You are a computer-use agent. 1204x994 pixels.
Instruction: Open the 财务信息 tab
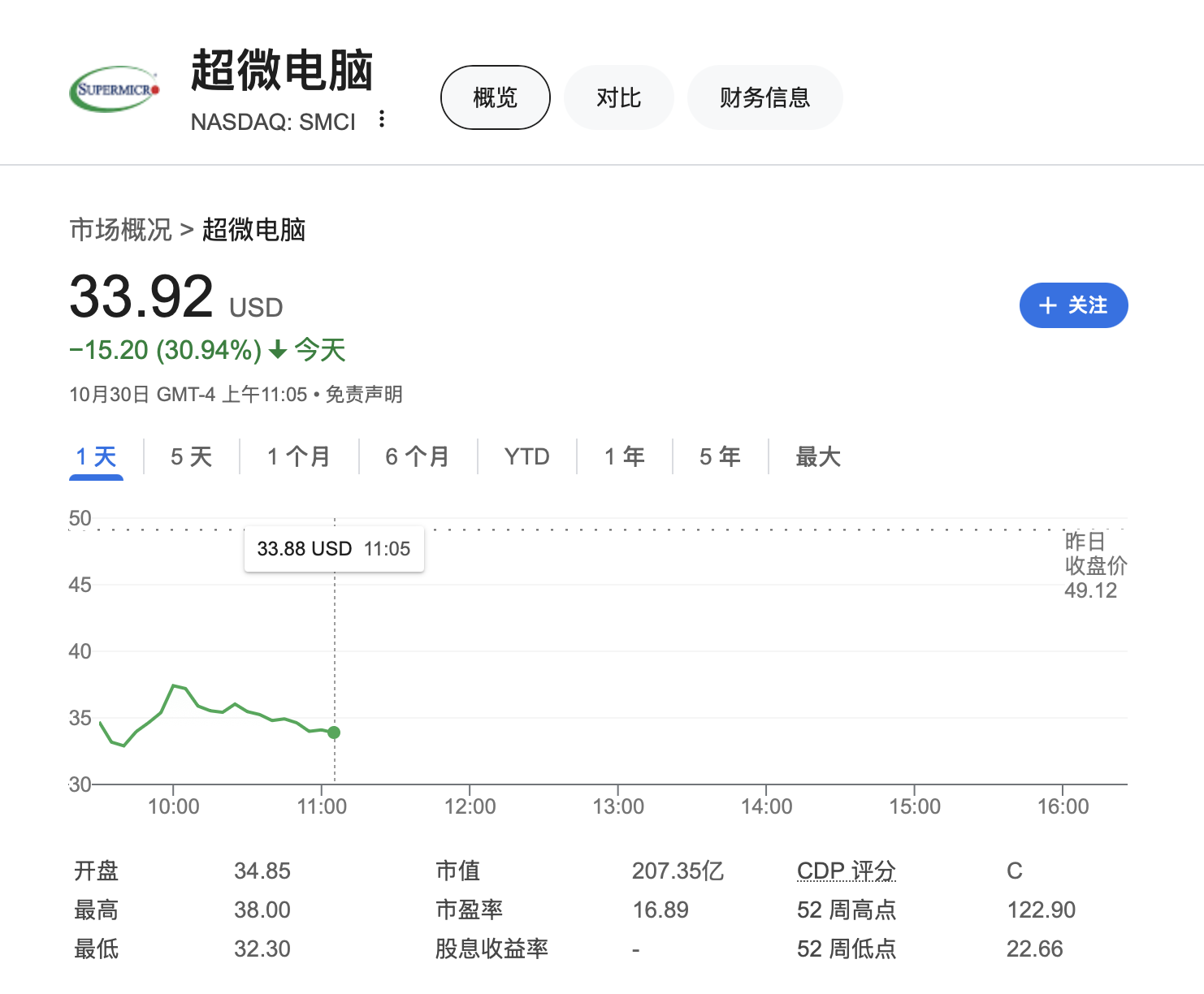click(x=764, y=97)
